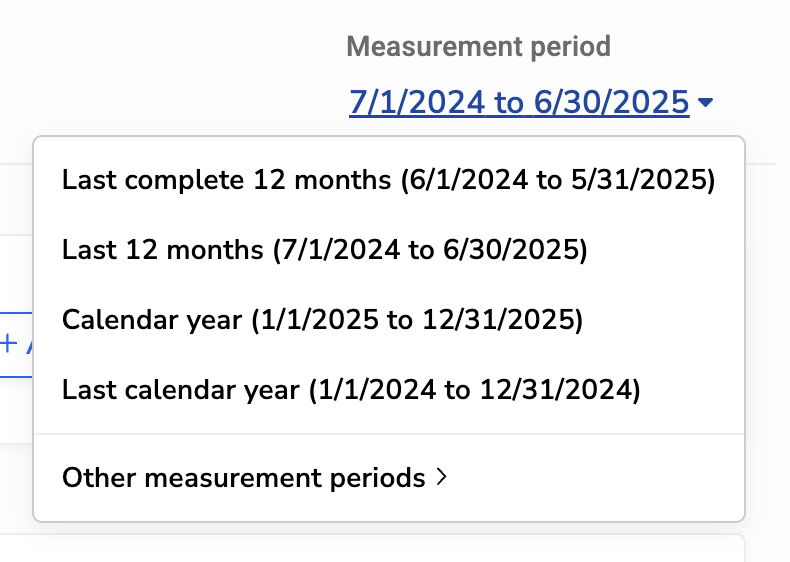The height and width of the screenshot is (562, 790).
Task: Choose the "Calendar year" menu entry
Action: [322, 320]
